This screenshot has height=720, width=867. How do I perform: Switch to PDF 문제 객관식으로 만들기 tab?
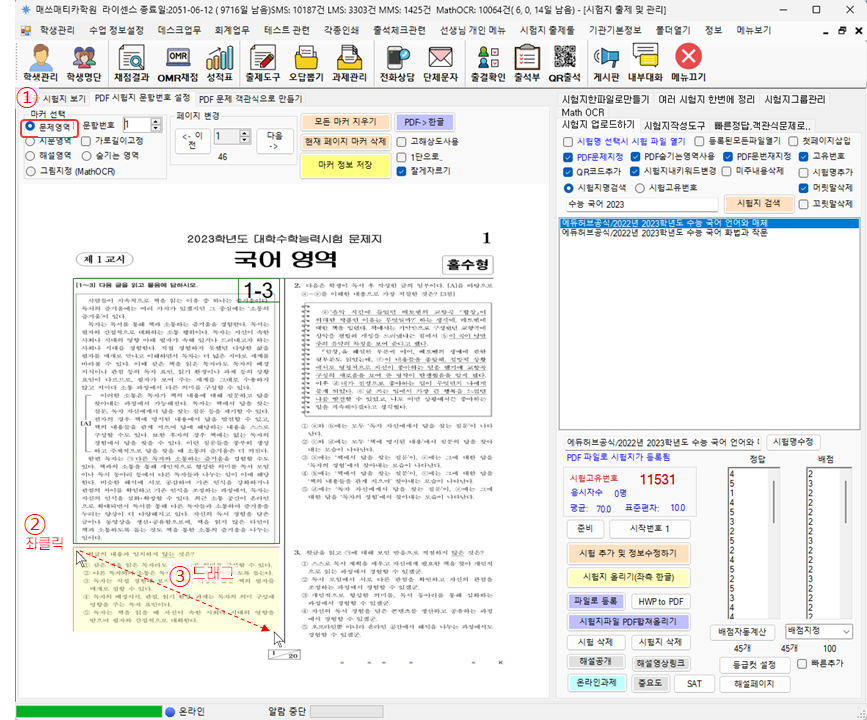pos(249,99)
